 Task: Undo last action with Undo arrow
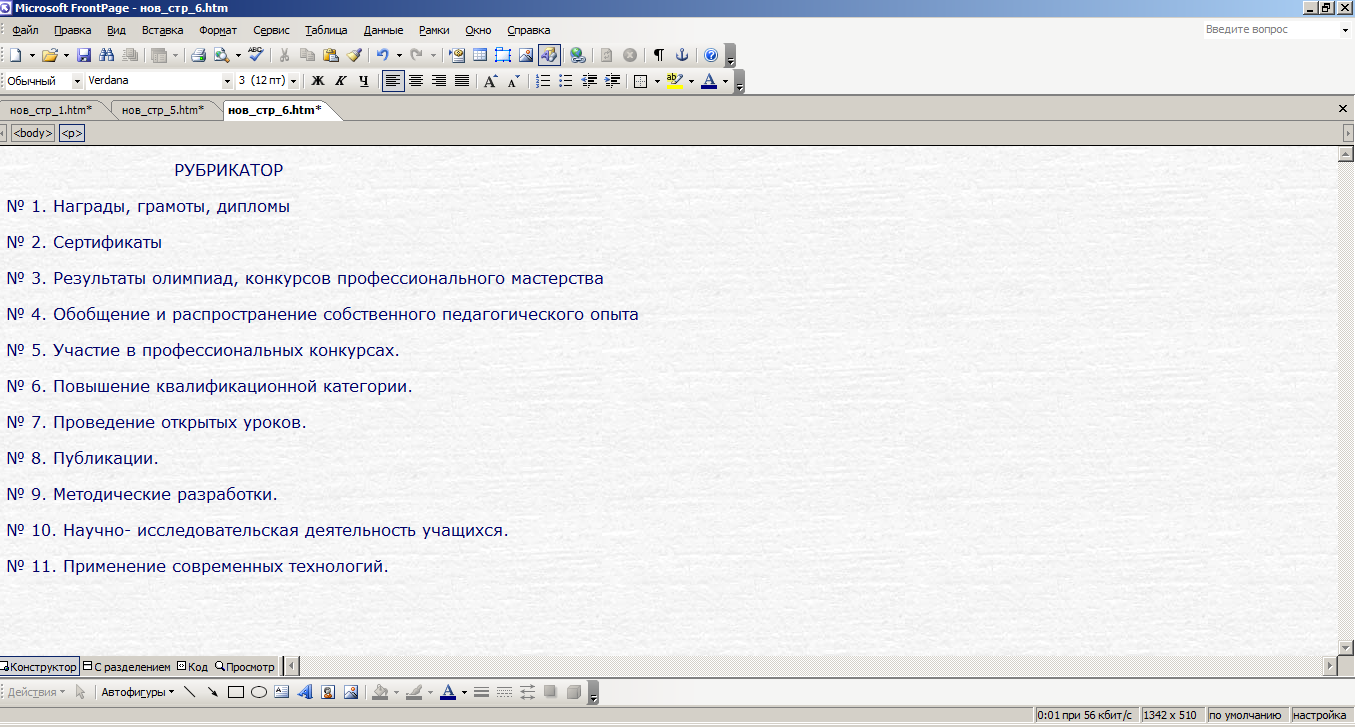click(383, 56)
